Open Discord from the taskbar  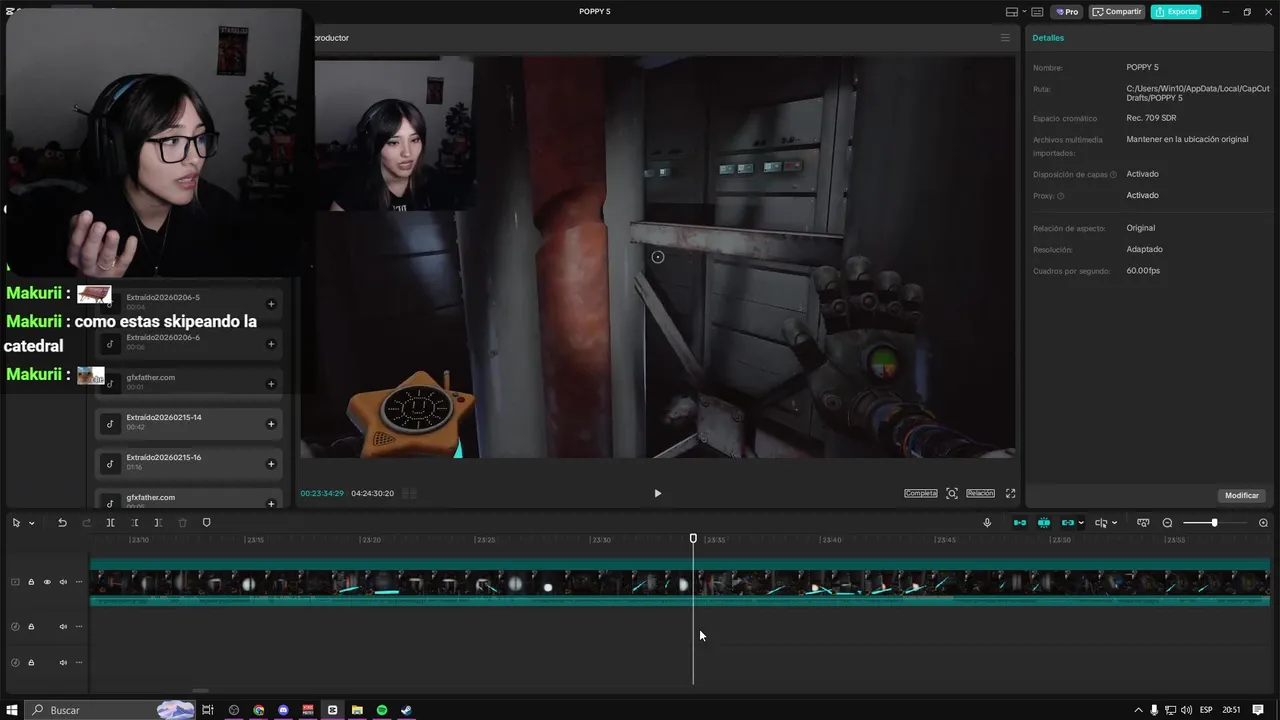(x=283, y=710)
